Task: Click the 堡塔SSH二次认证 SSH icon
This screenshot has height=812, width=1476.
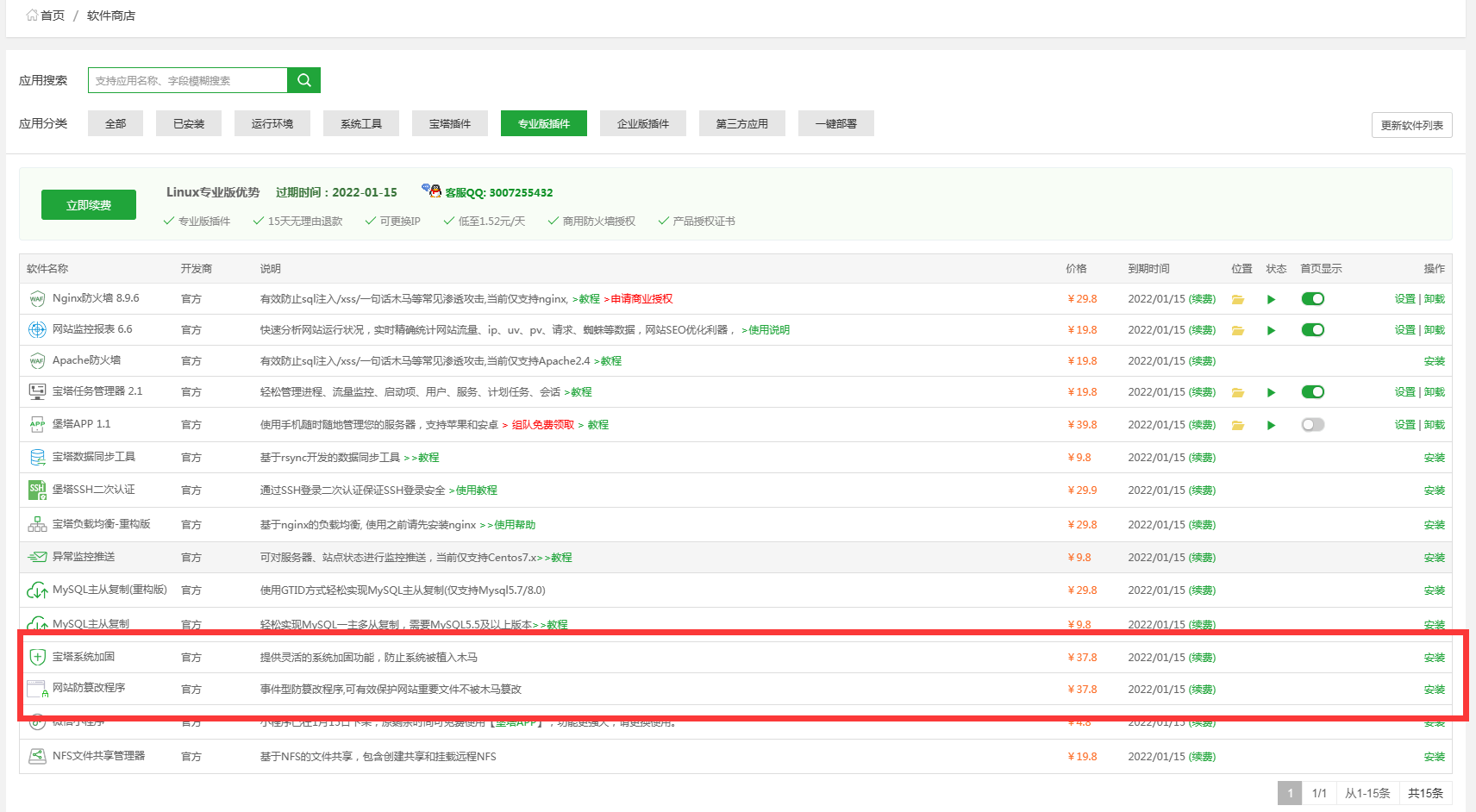Action: pyautogui.click(x=37, y=490)
